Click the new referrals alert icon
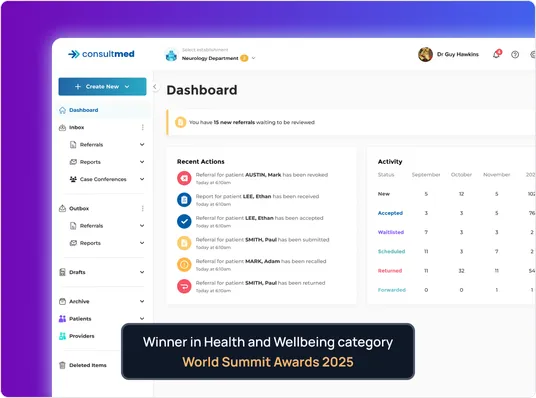 coord(180,122)
